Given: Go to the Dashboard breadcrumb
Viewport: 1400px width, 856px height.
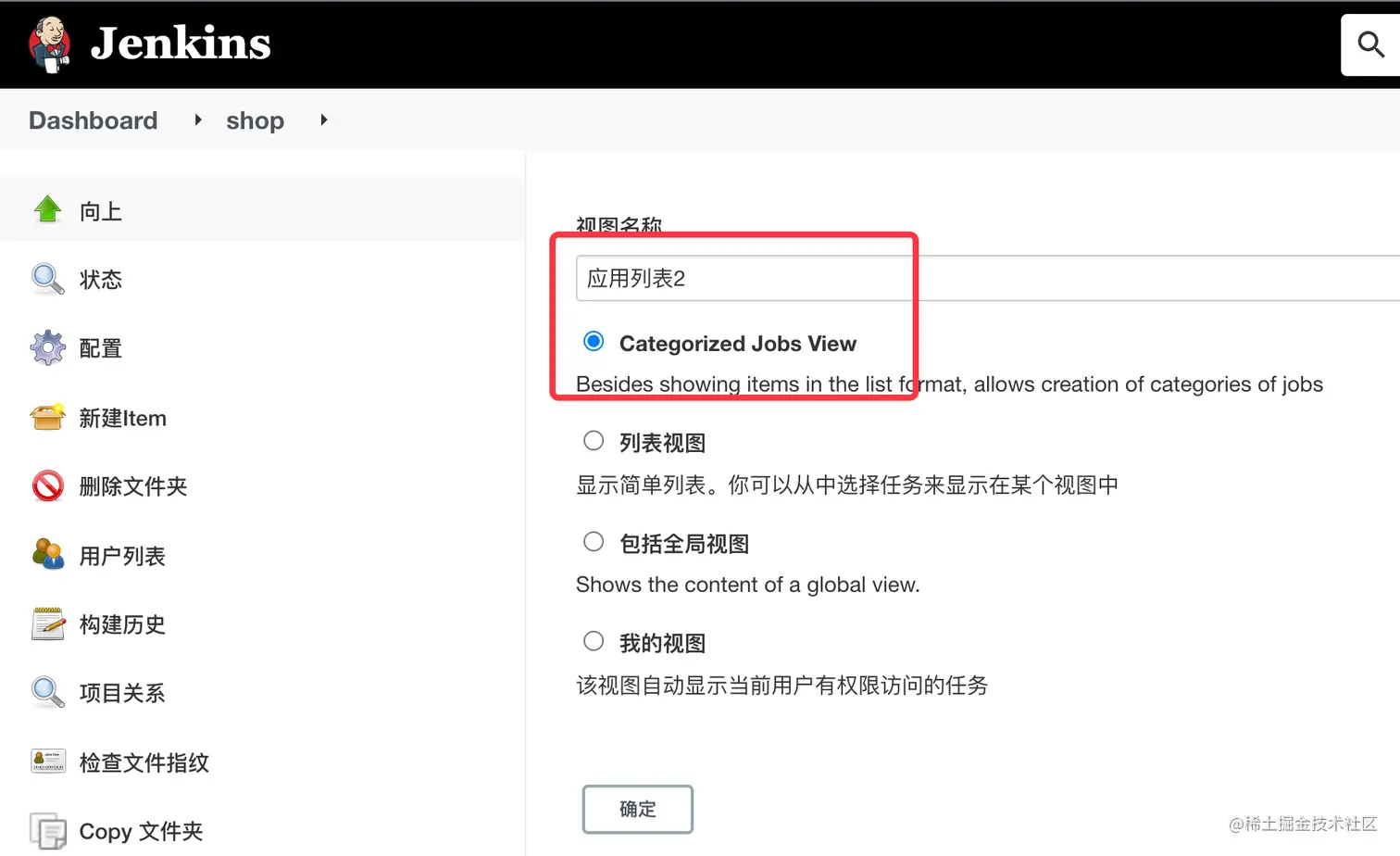Looking at the screenshot, I should coord(94,120).
